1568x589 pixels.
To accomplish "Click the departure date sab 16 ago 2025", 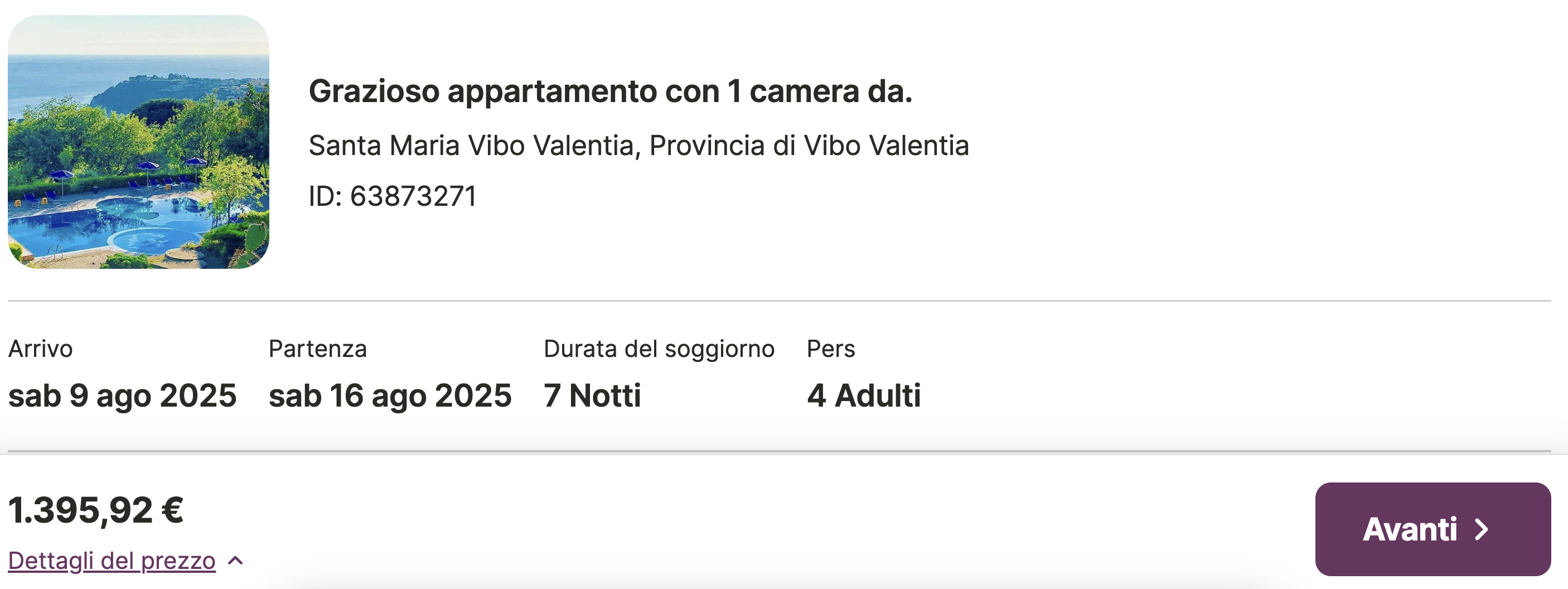I will click(x=390, y=396).
